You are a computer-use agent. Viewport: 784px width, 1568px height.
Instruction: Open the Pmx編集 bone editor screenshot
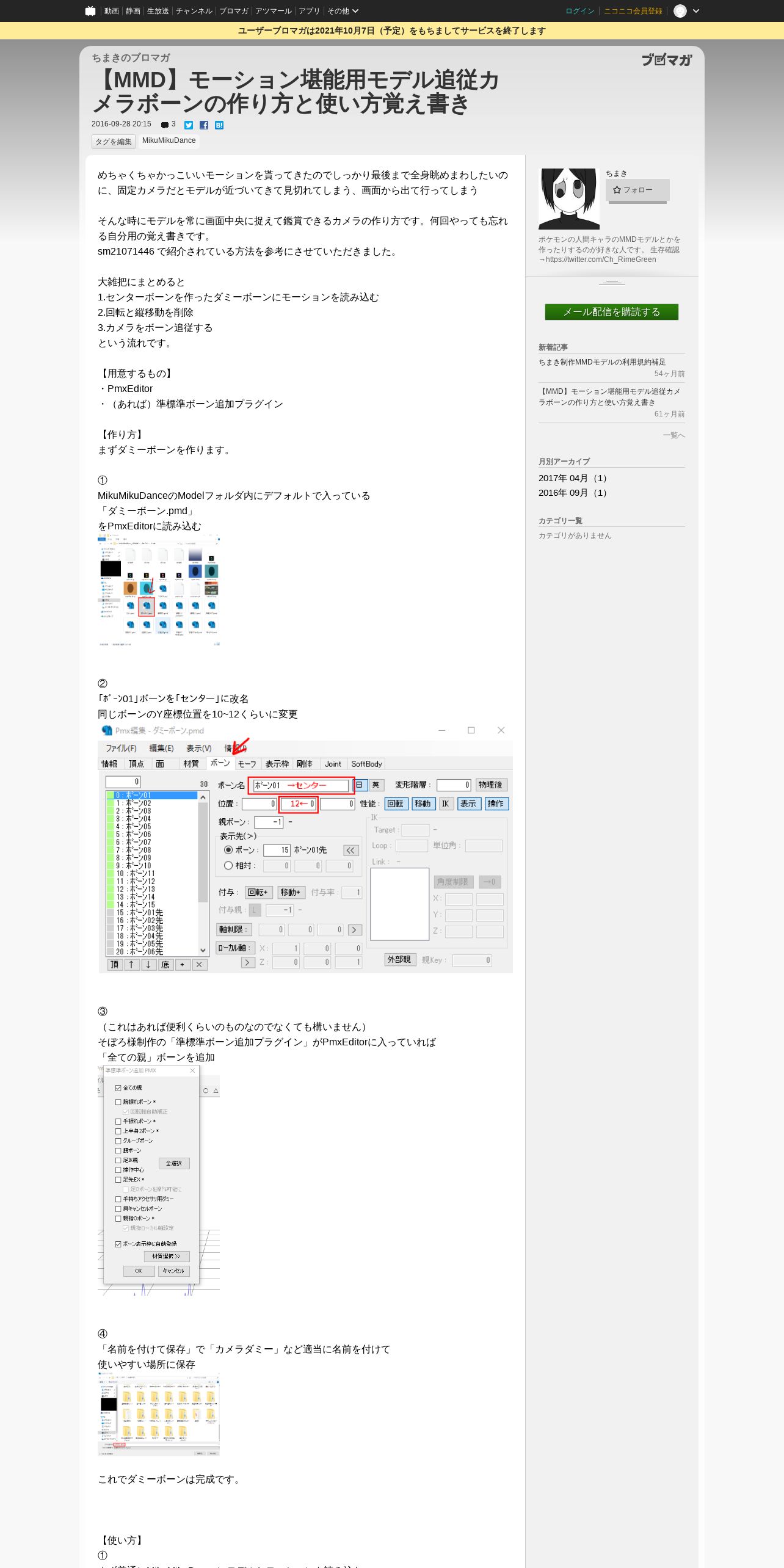[305, 848]
